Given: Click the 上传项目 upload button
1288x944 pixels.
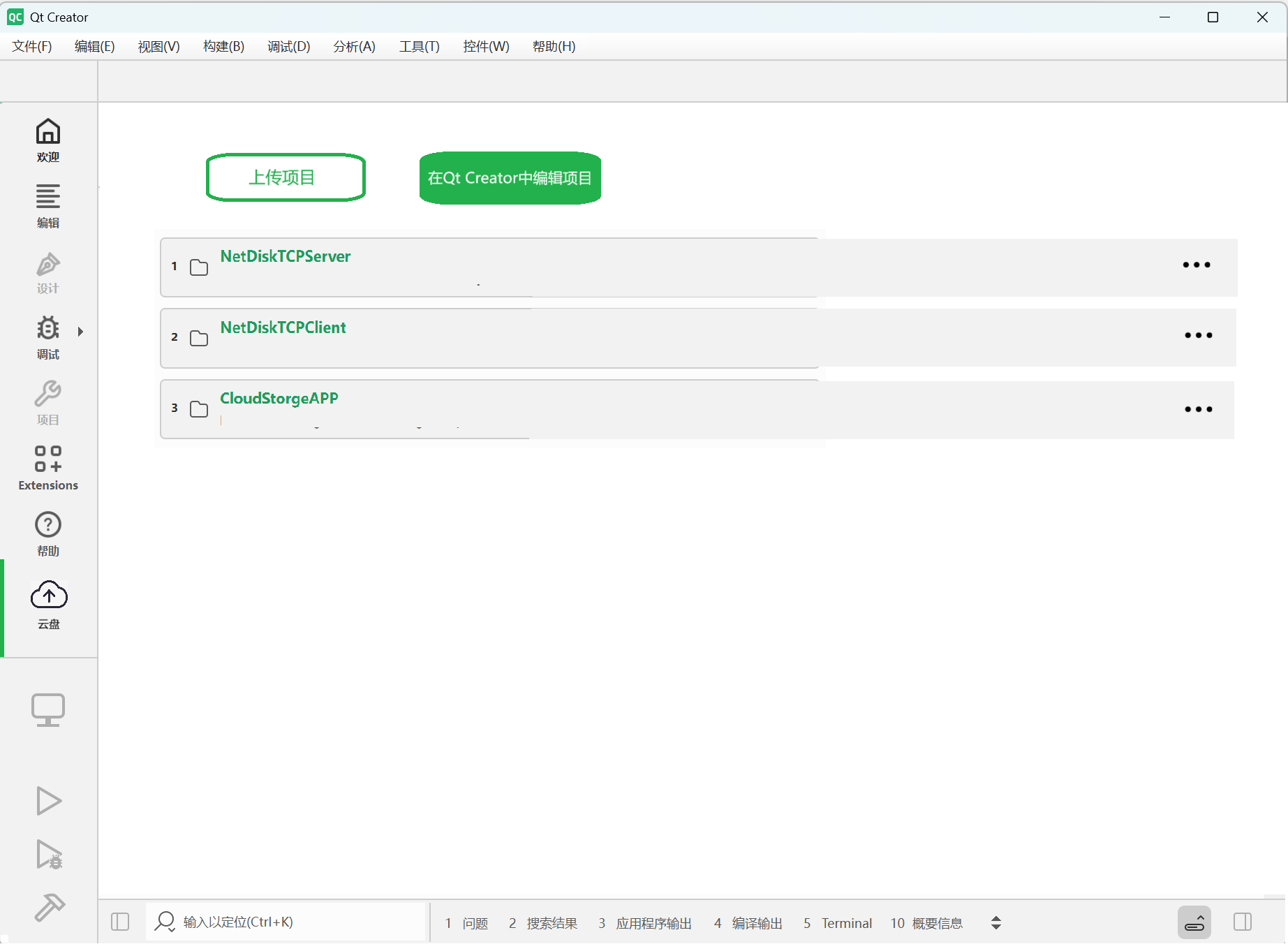Looking at the screenshot, I should click(x=286, y=177).
